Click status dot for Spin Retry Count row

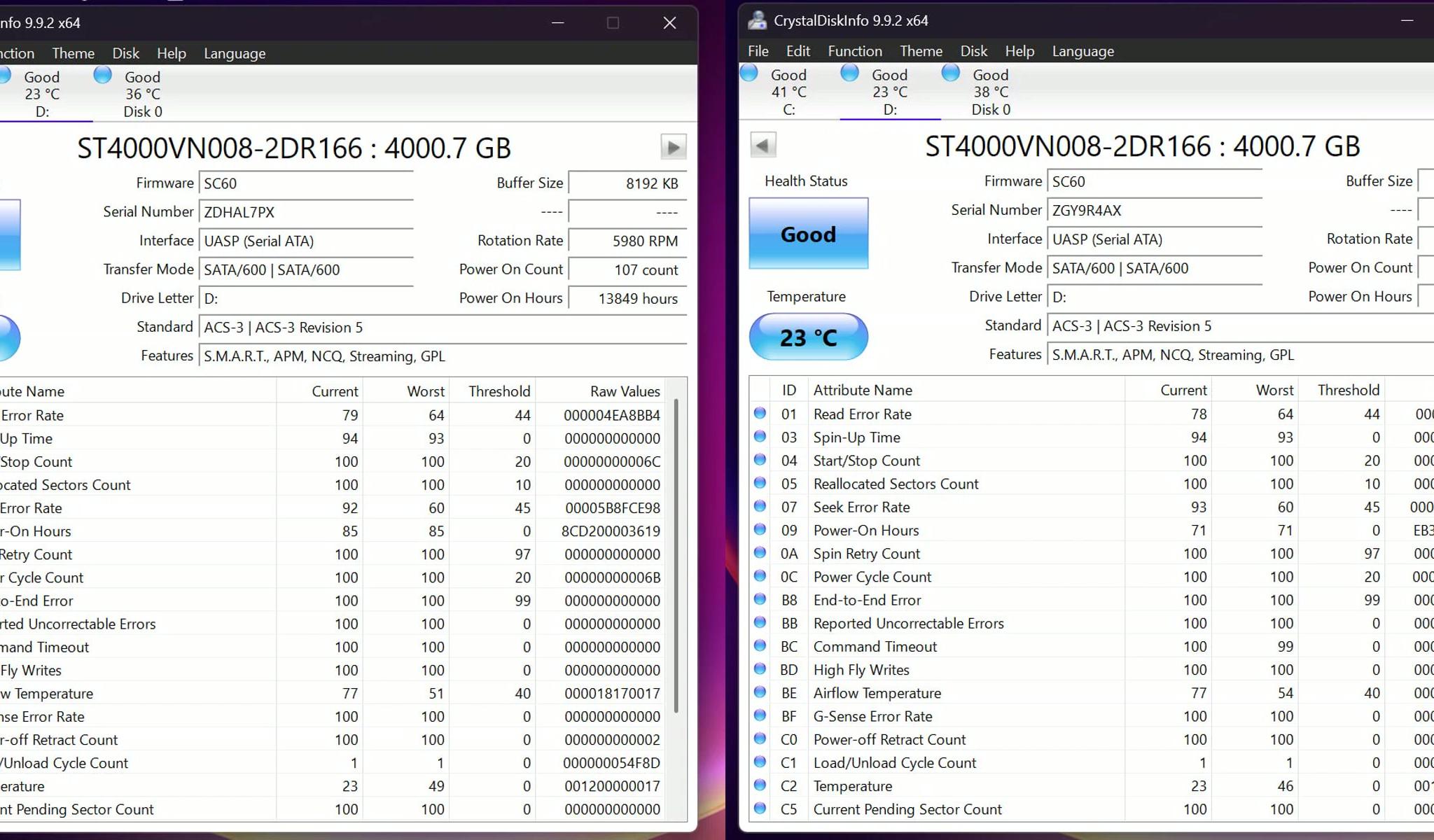[760, 552]
